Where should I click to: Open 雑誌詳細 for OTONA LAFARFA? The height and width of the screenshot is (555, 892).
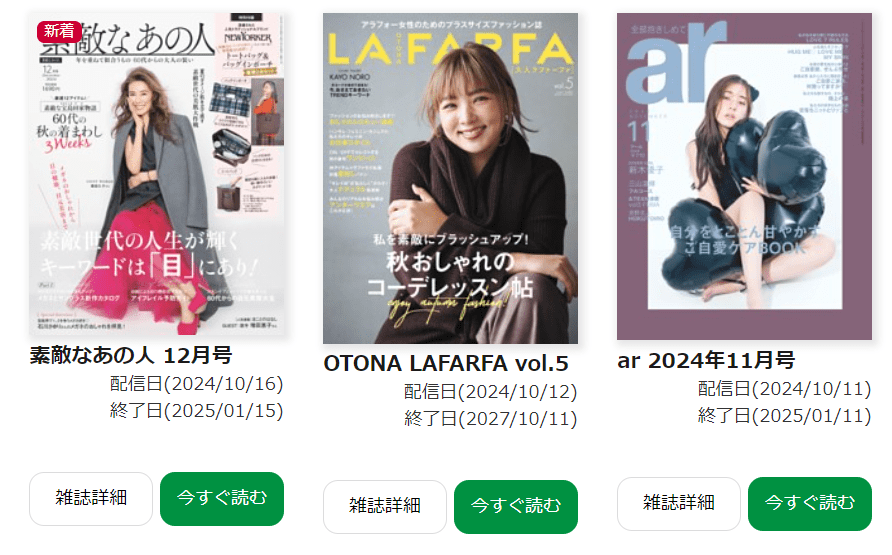point(385,507)
